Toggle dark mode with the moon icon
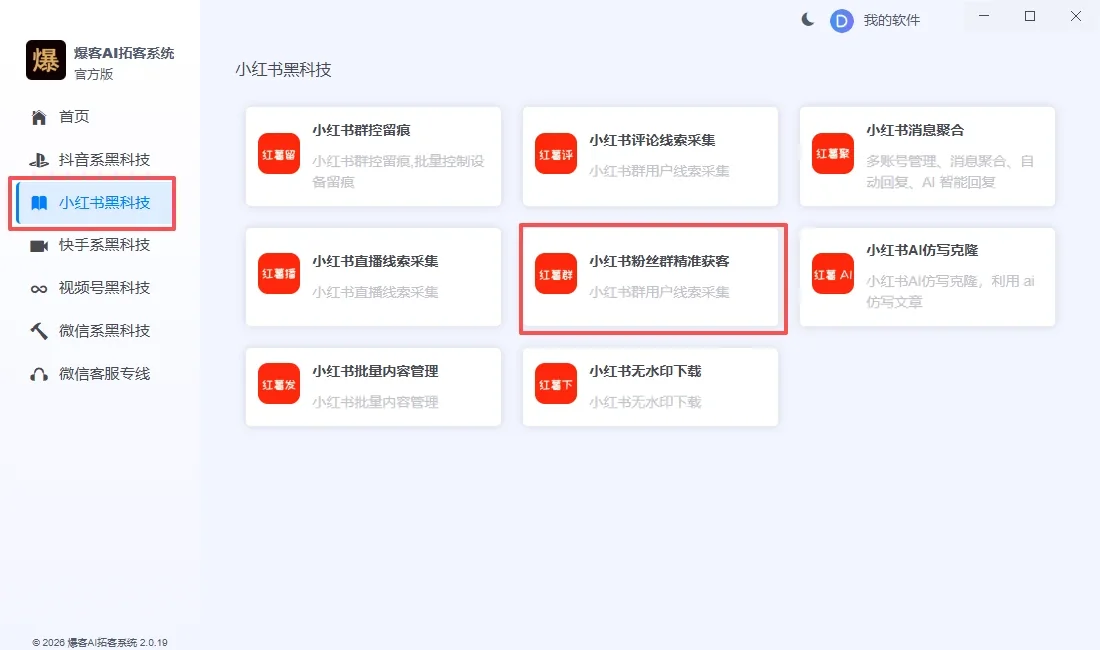 [807, 20]
